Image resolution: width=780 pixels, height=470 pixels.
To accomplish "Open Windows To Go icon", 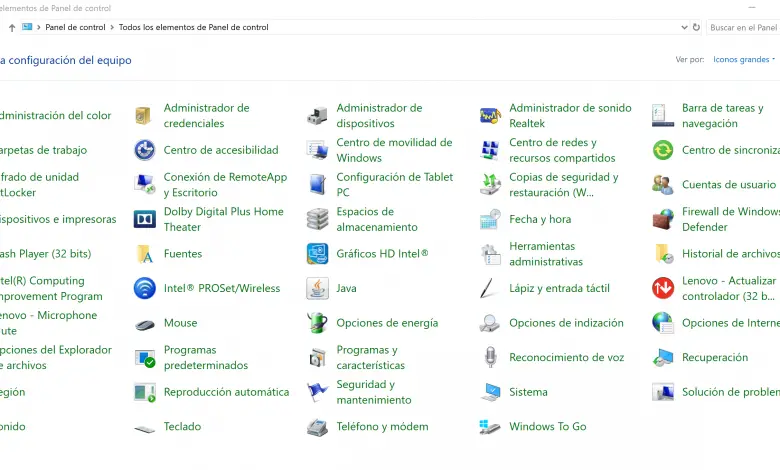I will click(x=490, y=427).
